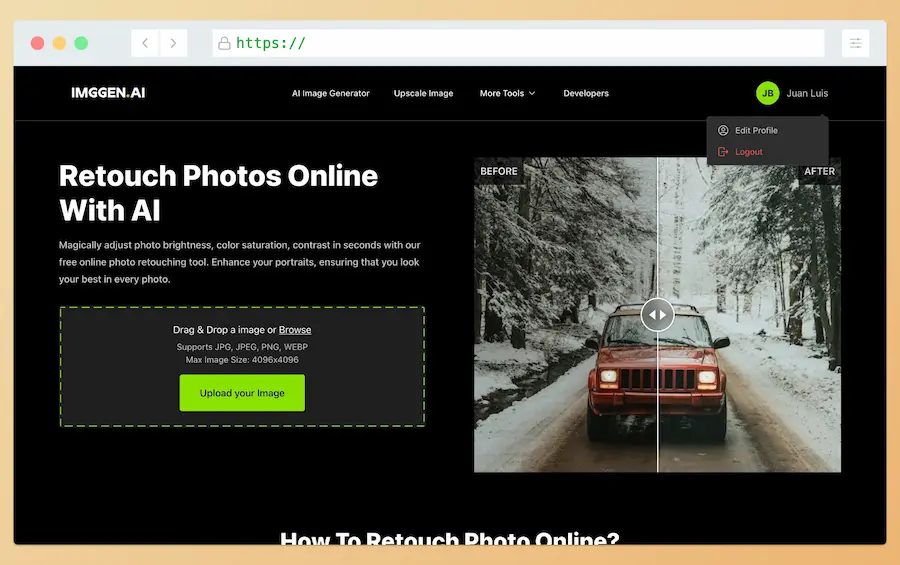Open the Developers nav link

(586, 93)
